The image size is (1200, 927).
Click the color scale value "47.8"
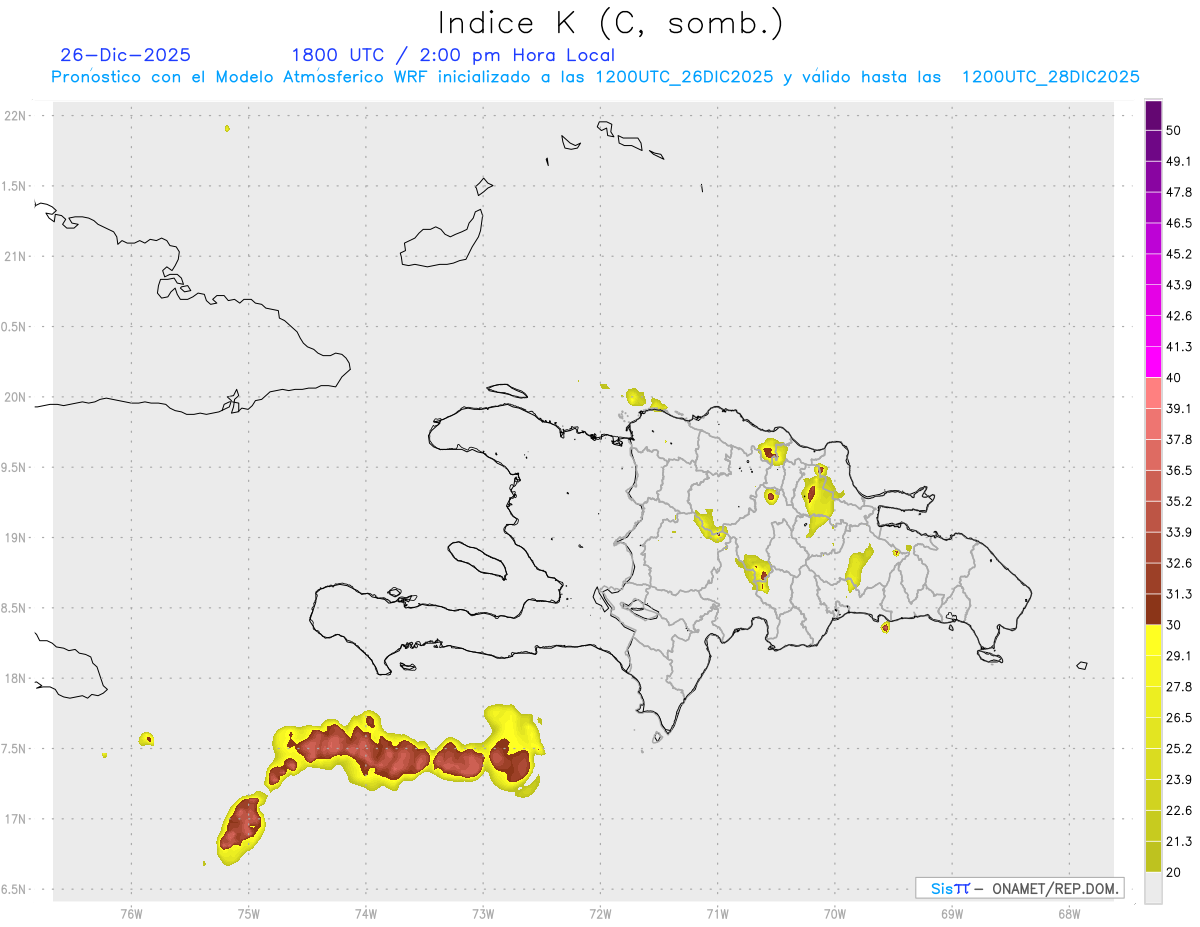pyautogui.click(x=1180, y=192)
